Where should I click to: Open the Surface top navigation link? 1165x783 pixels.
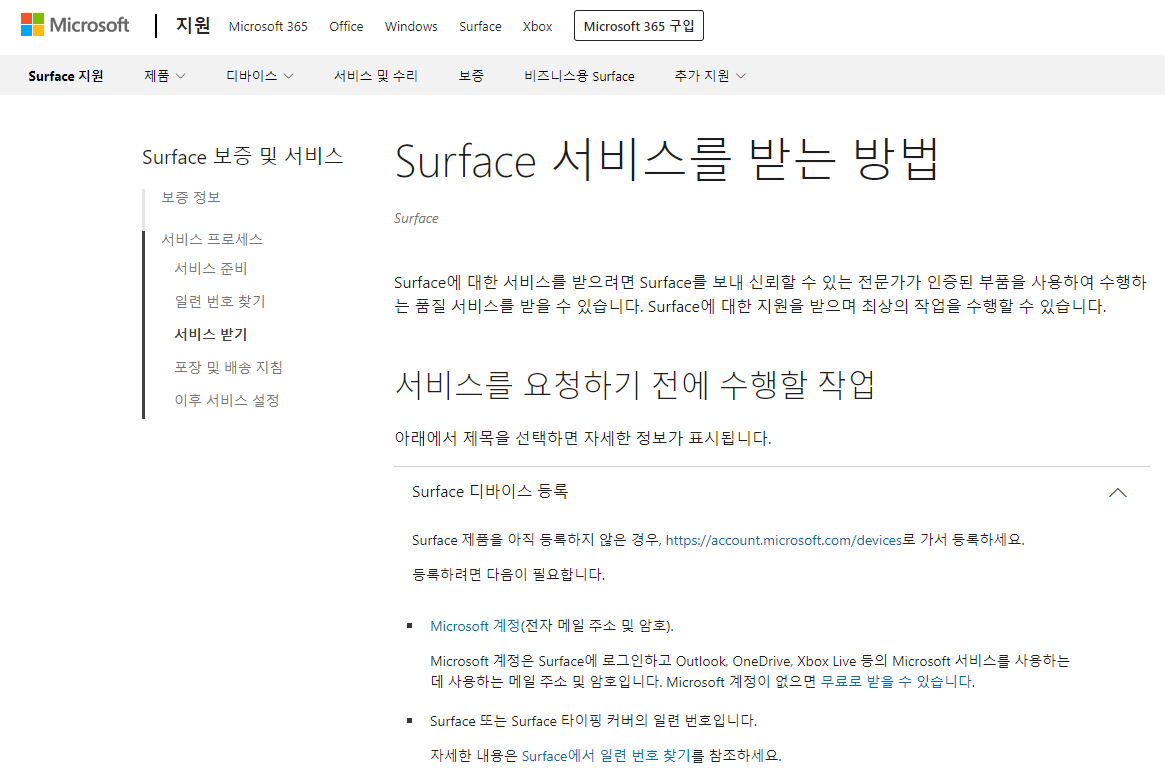tap(480, 26)
